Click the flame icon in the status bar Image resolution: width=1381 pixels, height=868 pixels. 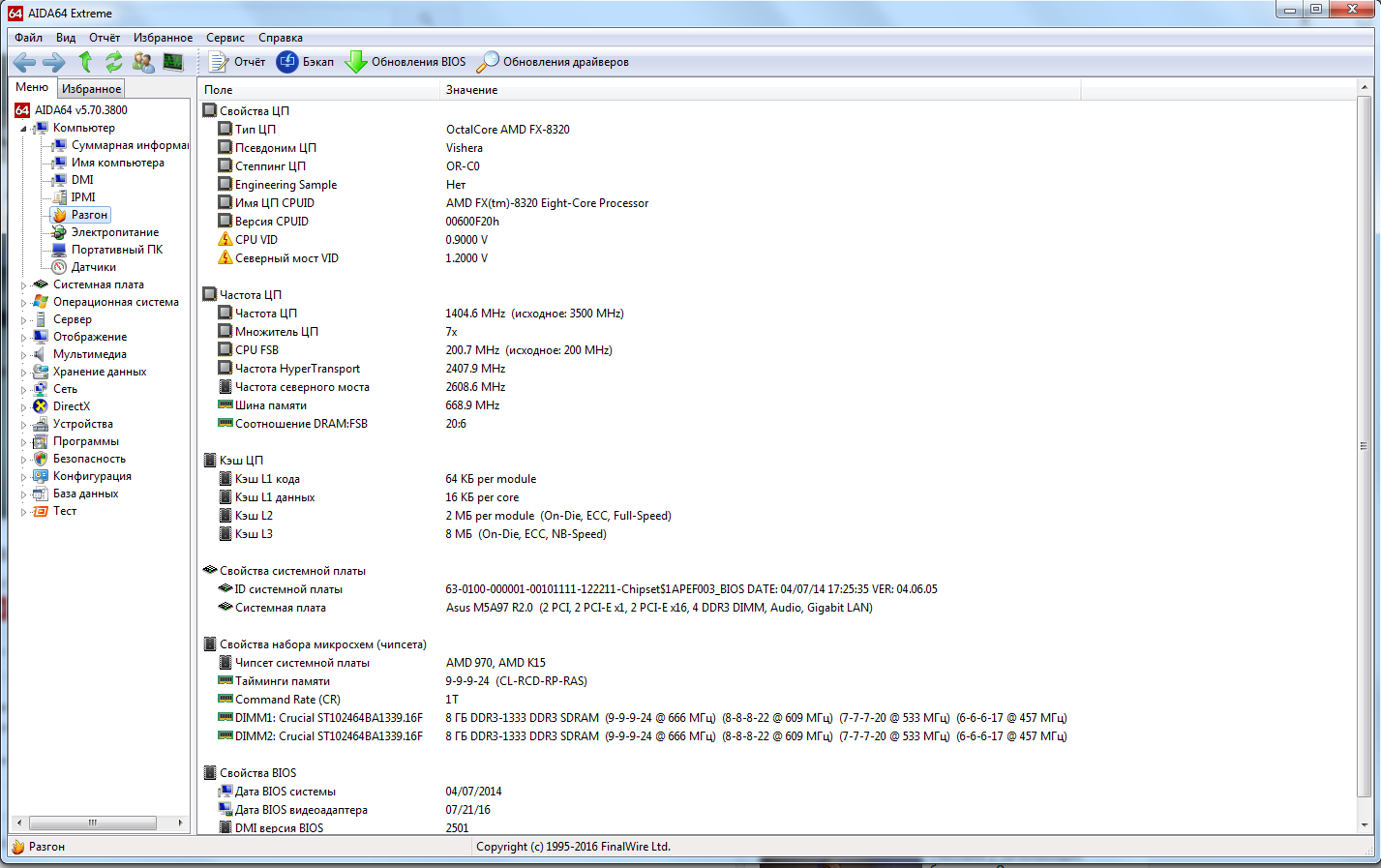(17, 847)
